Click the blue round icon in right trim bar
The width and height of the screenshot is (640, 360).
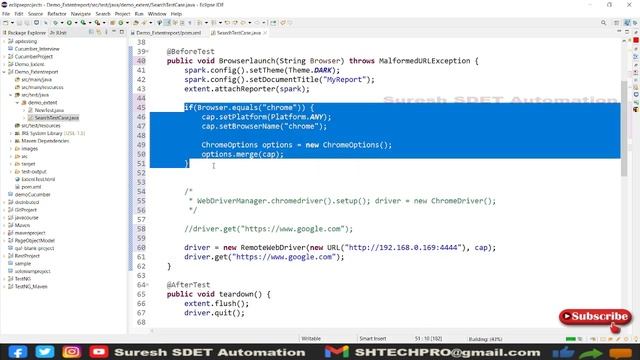point(636,95)
